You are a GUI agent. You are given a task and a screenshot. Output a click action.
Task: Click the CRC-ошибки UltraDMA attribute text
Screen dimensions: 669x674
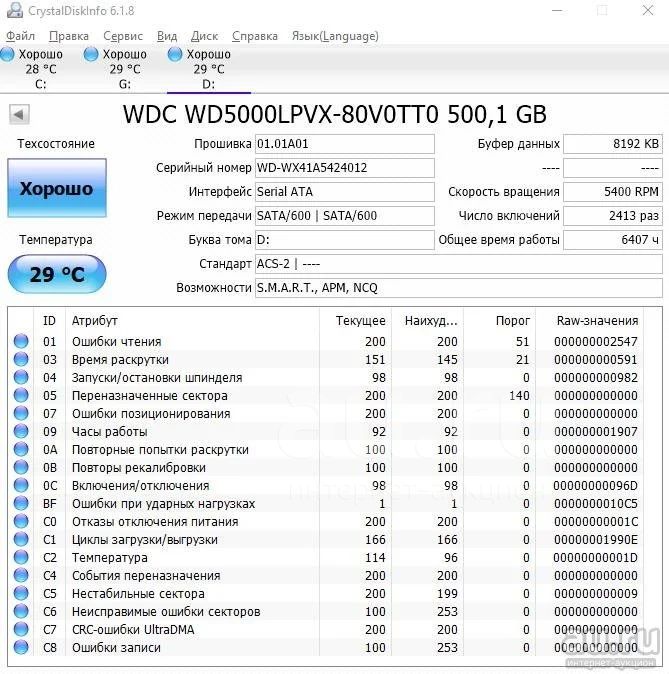[133, 630]
